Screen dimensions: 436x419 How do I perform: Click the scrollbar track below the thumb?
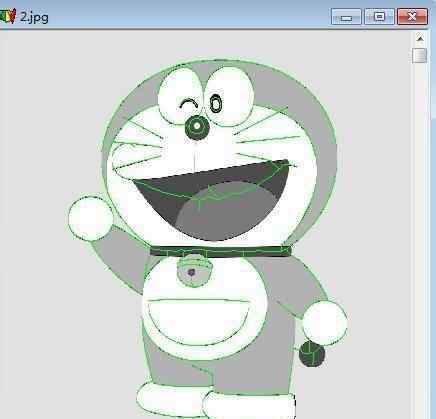(x=420, y=233)
